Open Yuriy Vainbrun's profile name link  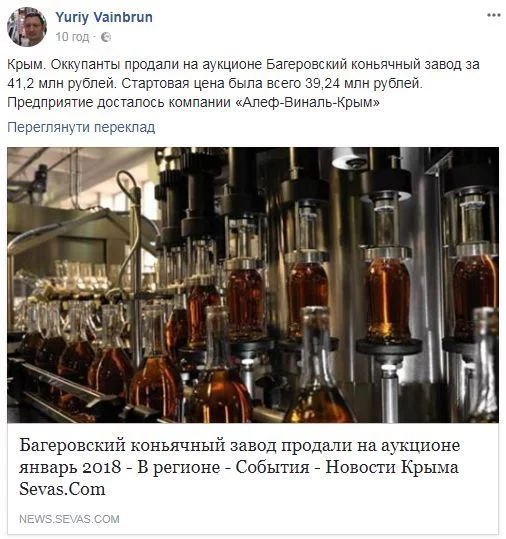104,17
